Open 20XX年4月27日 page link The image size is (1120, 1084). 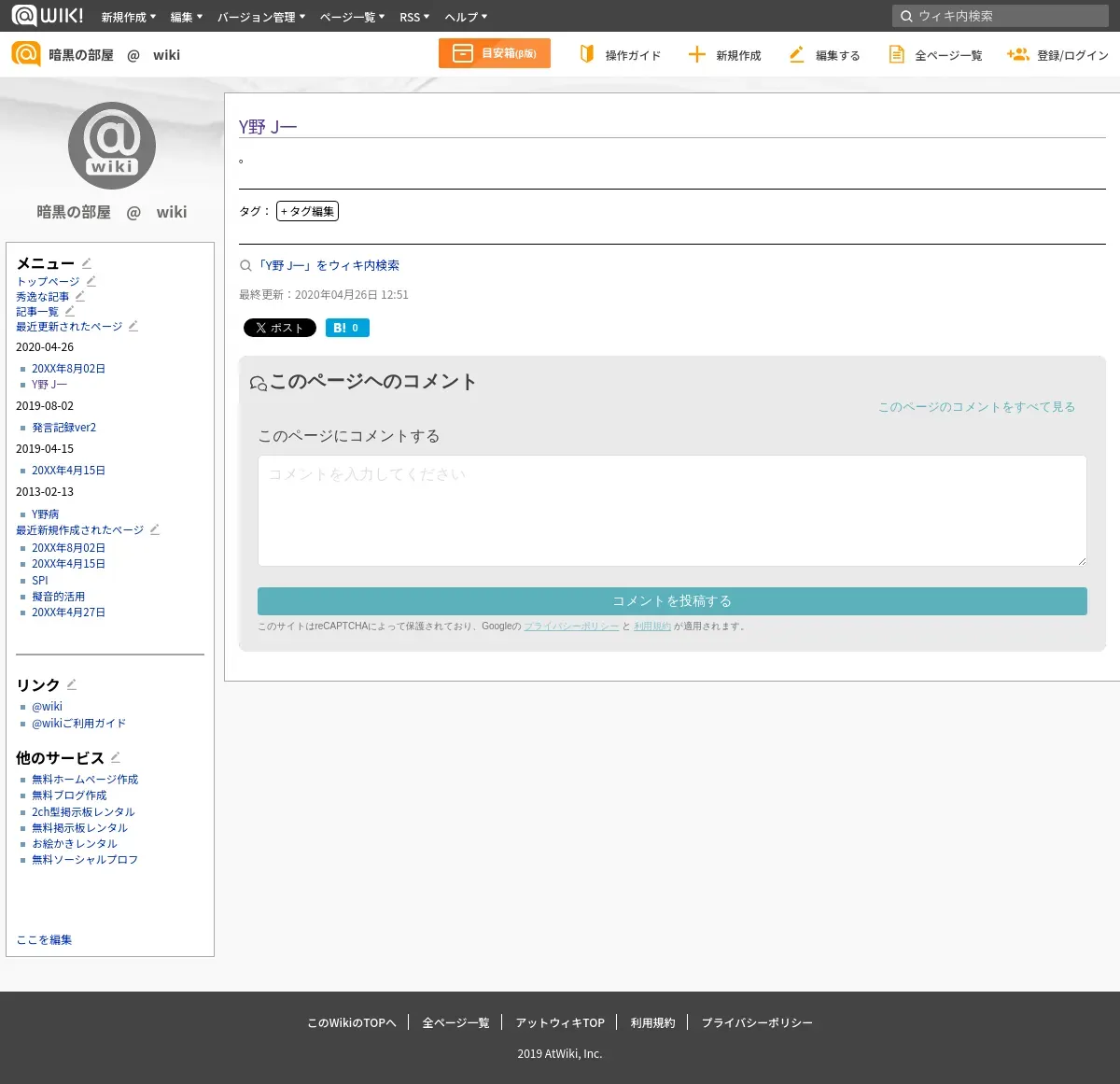pyautogui.click(x=68, y=612)
